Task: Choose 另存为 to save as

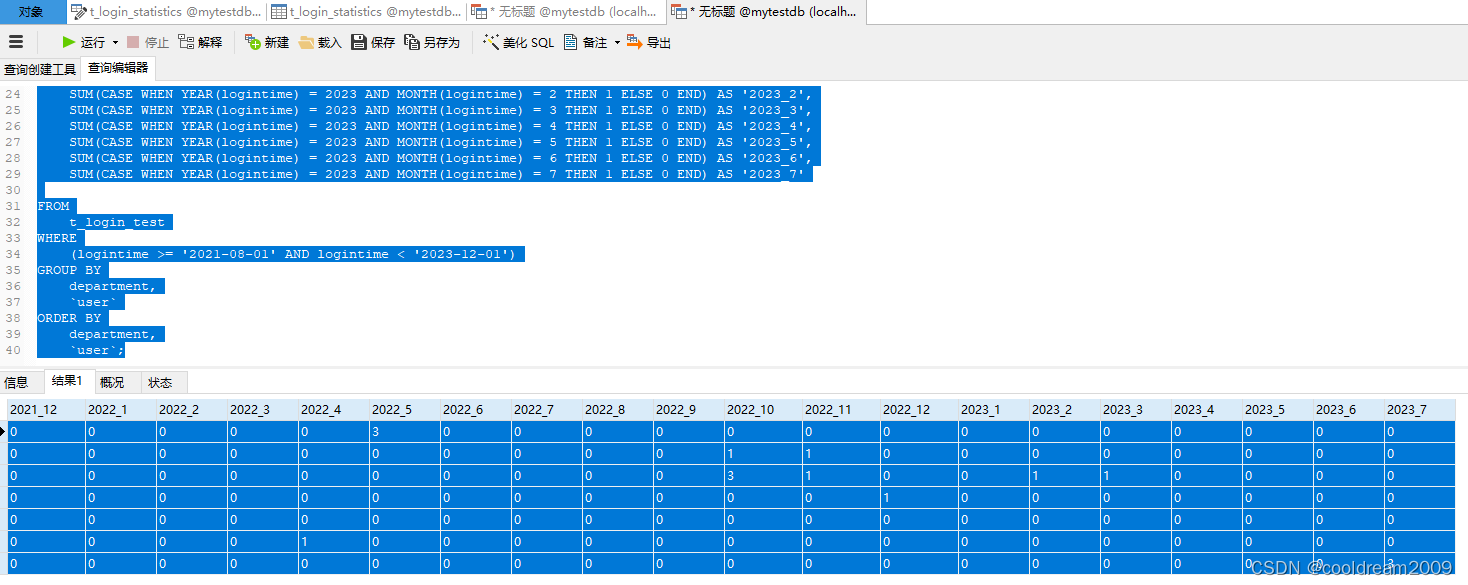Action: click(x=432, y=42)
